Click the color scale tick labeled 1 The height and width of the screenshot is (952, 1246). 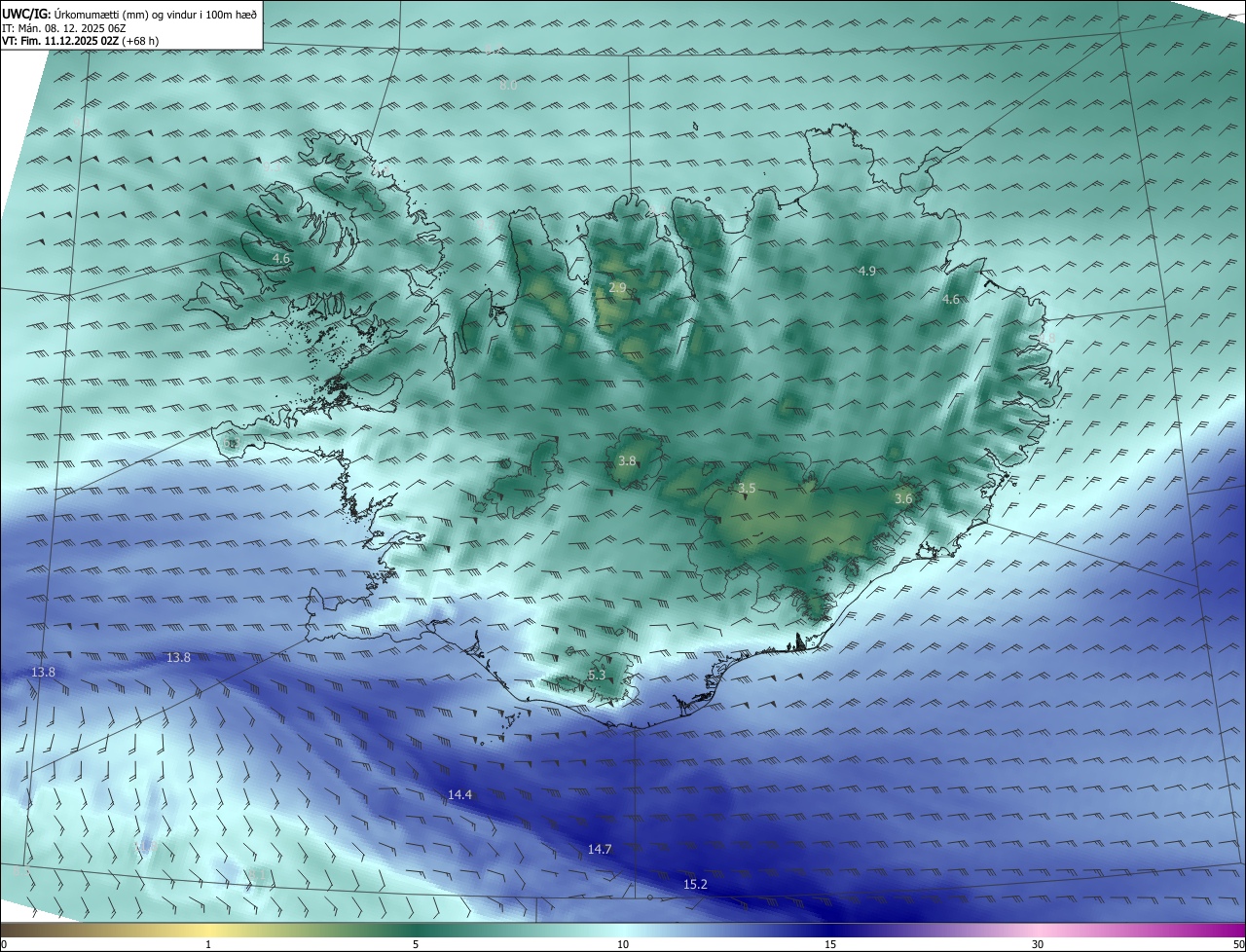click(x=208, y=944)
